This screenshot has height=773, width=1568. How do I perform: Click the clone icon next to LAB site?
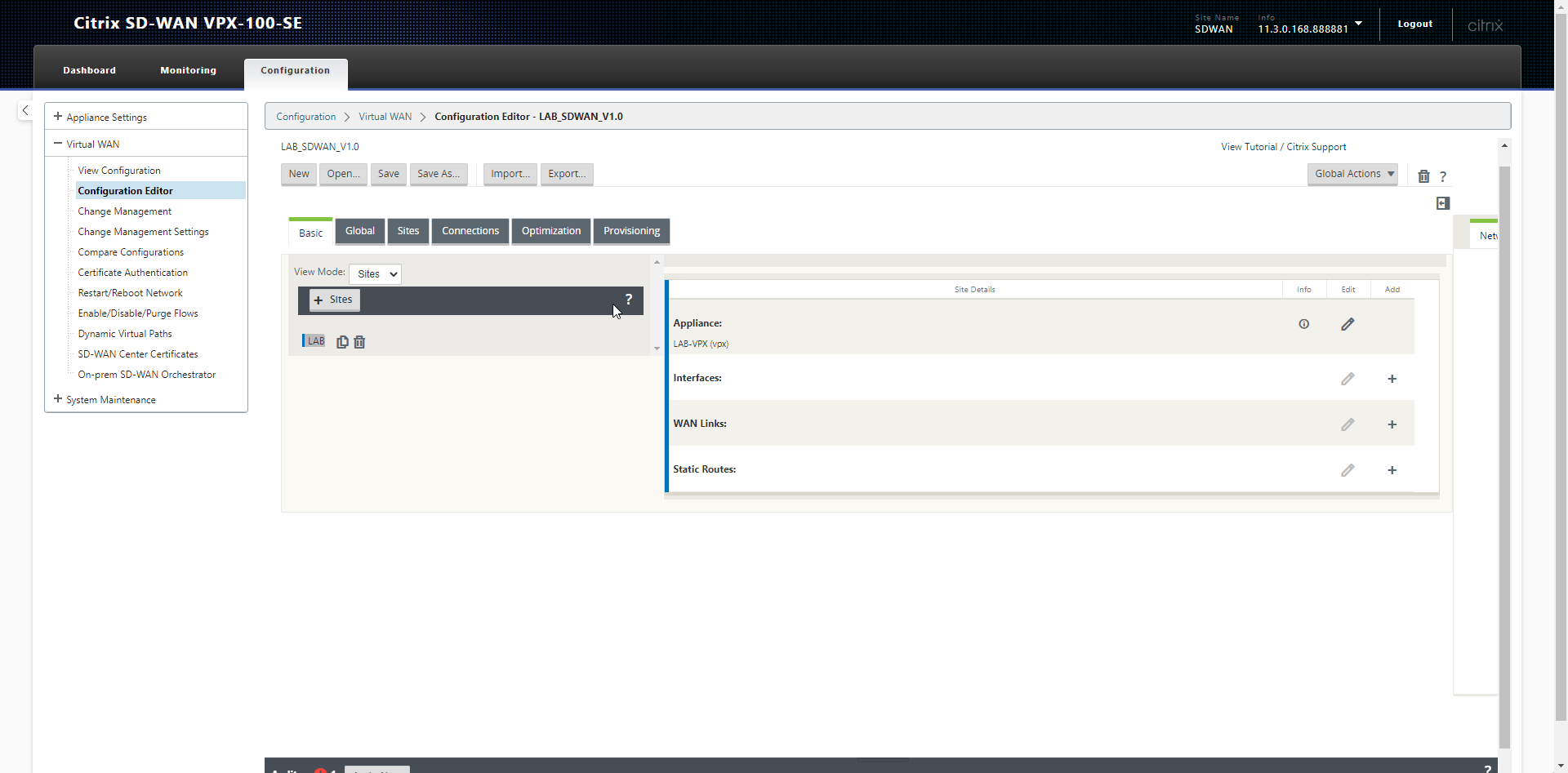(x=342, y=342)
